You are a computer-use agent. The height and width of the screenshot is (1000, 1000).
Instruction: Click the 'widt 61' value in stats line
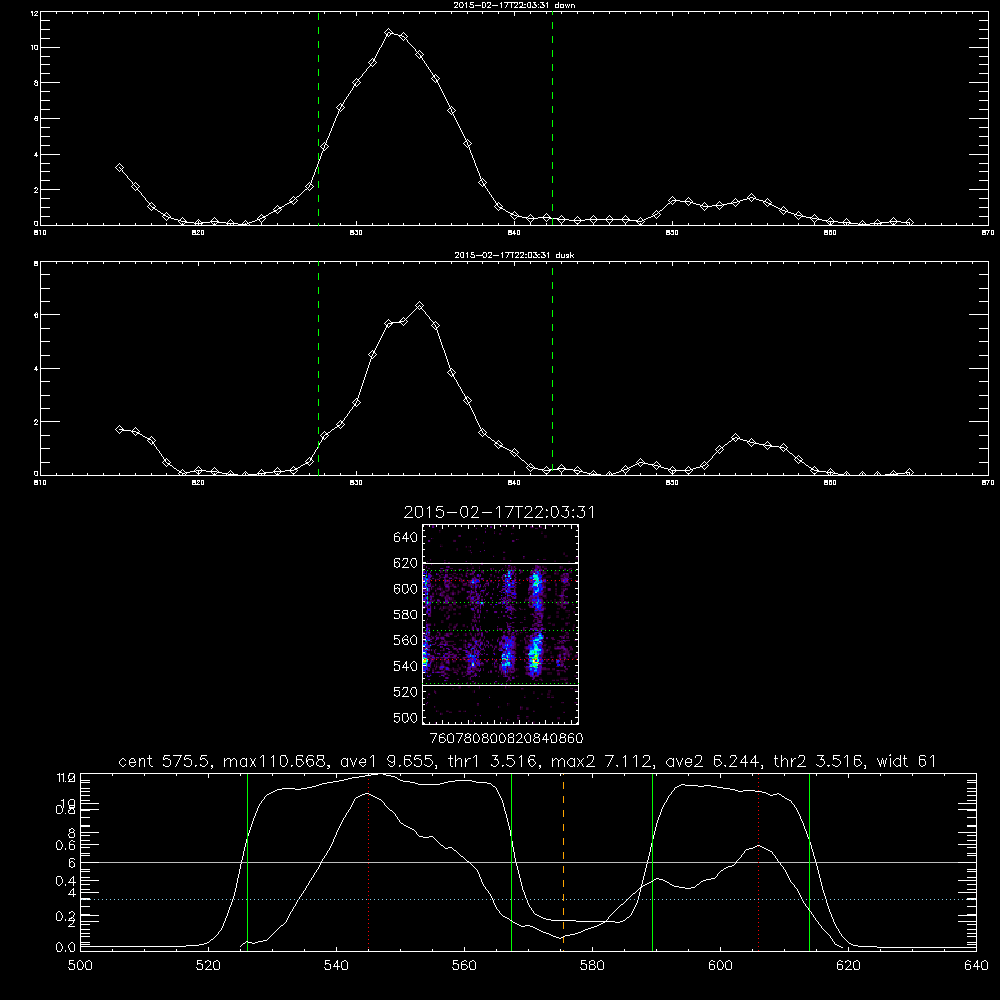[x=906, y=761]
